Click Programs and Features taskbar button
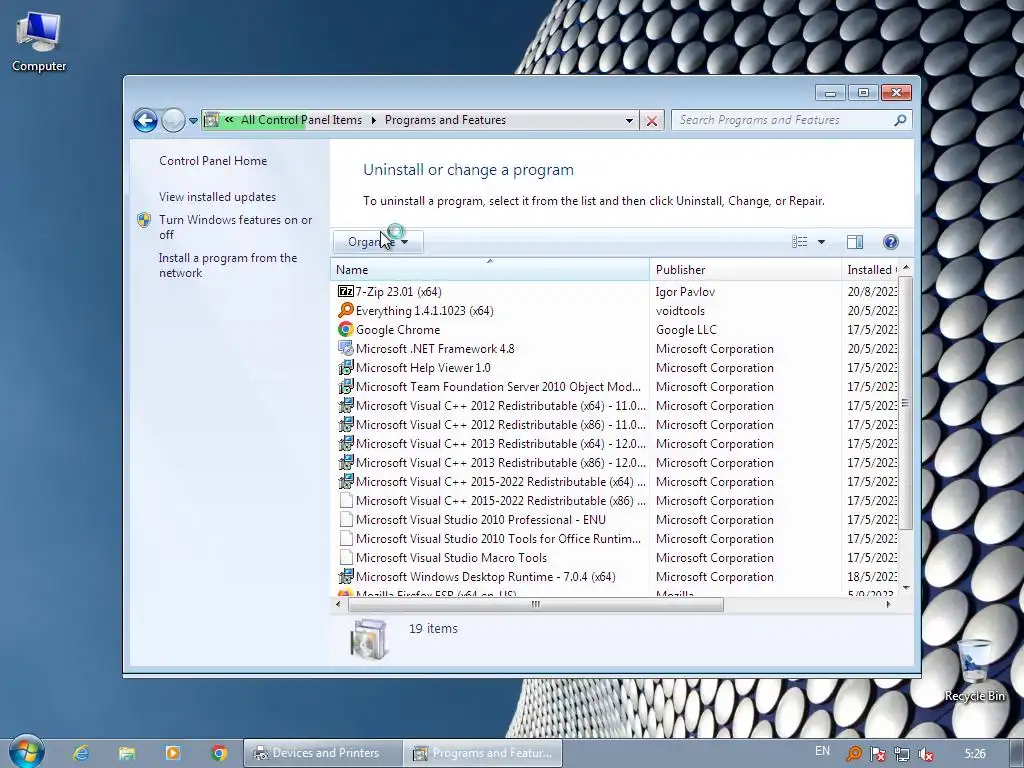 [x=482, y=753]
